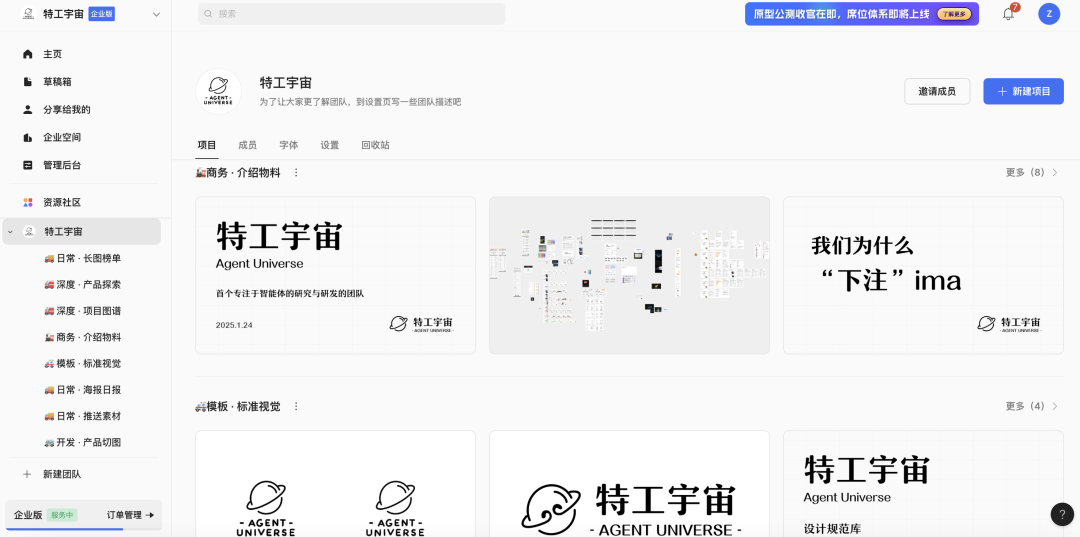Open the notification bell icon
Screen dimensions: 1080x537
1008,14
